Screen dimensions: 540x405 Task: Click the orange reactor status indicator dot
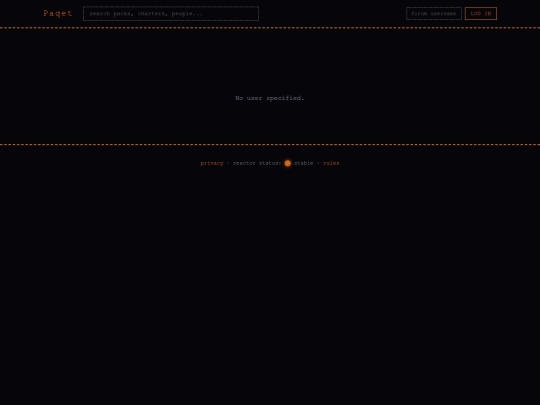288,163
